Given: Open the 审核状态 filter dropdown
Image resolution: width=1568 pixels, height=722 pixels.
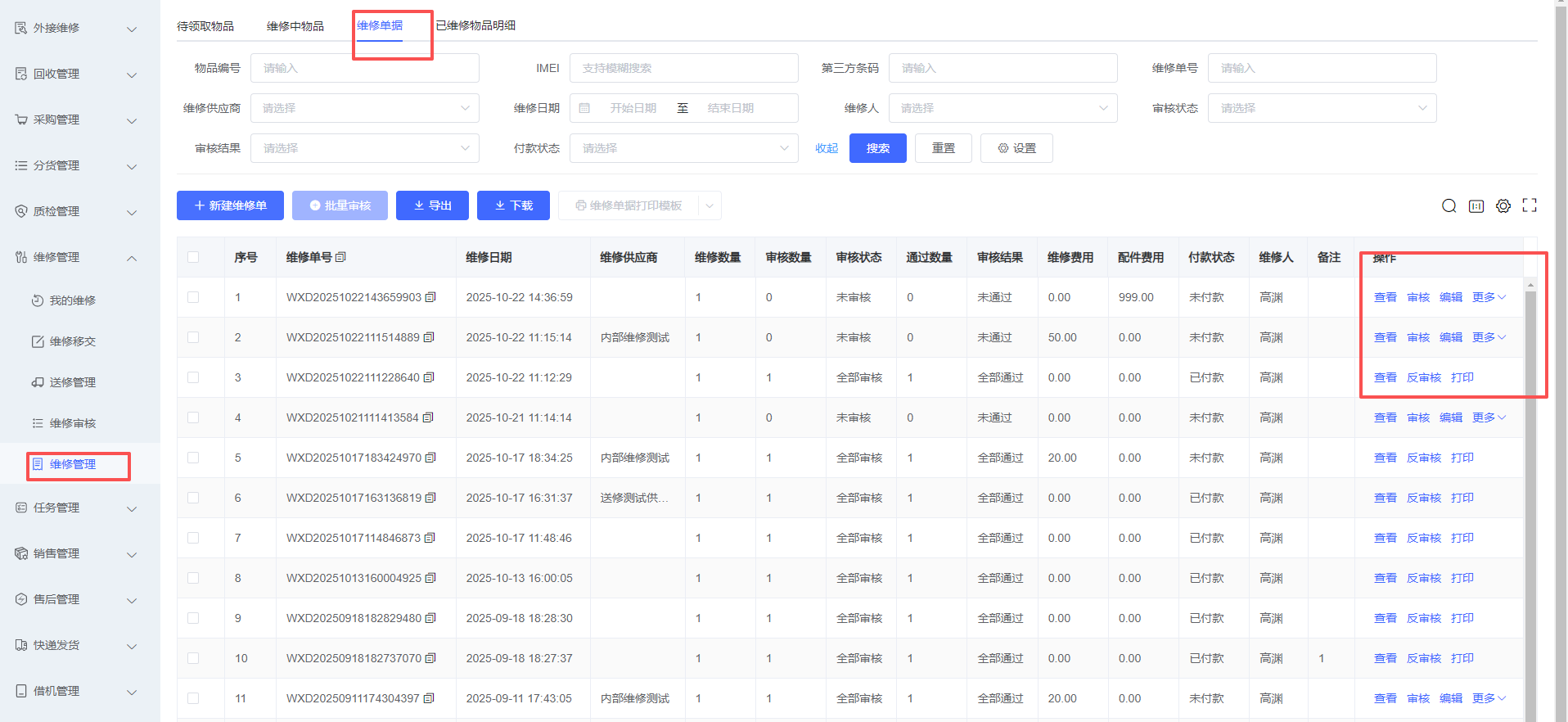Looking at the screenshot, I should point(1322,108).
